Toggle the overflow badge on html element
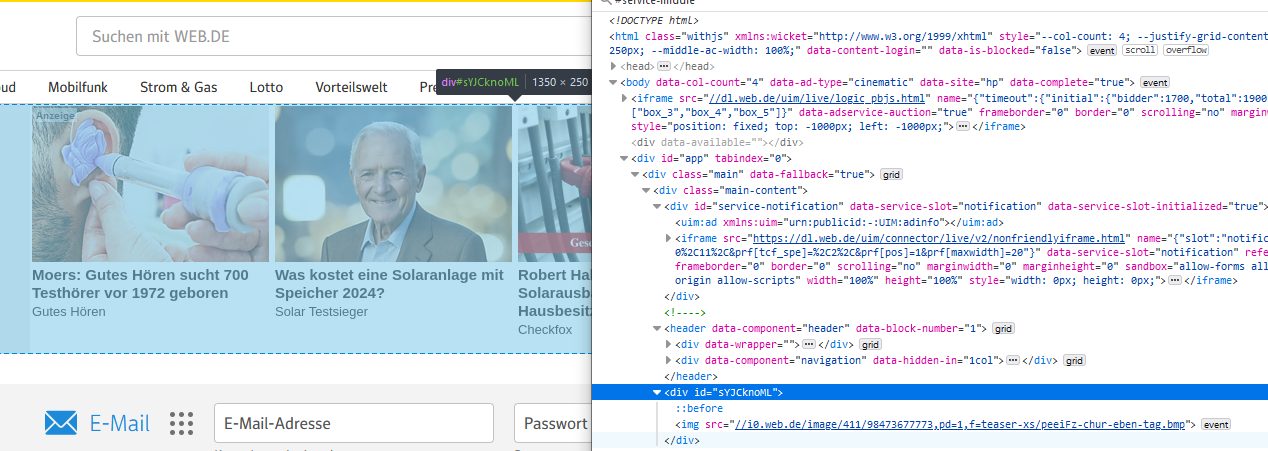 [1185, 50]
